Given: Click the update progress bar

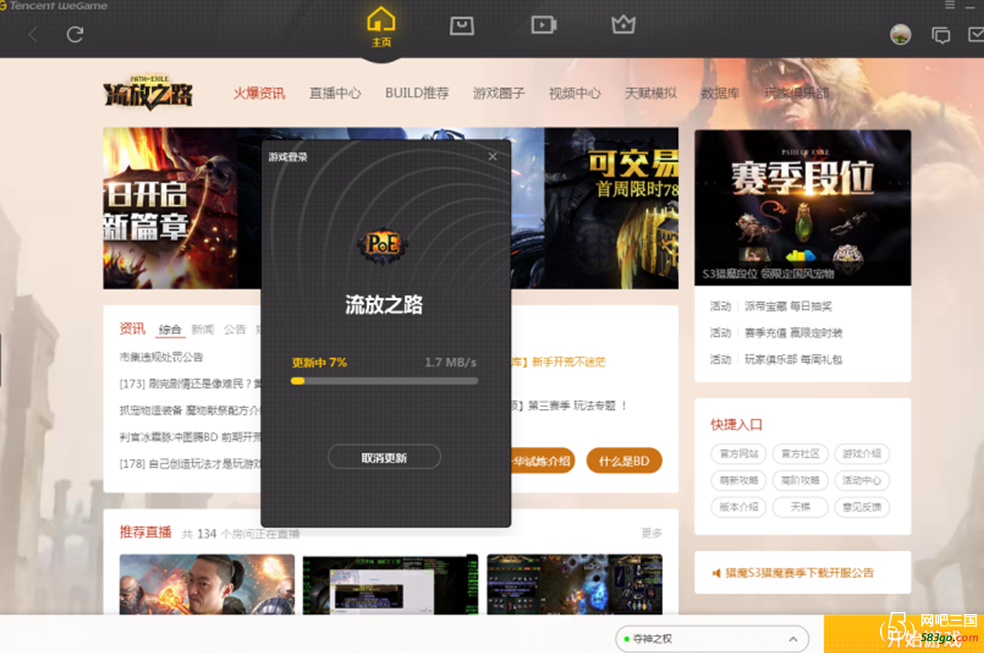Looking at the screenshot, I should (x=384, y=381).
